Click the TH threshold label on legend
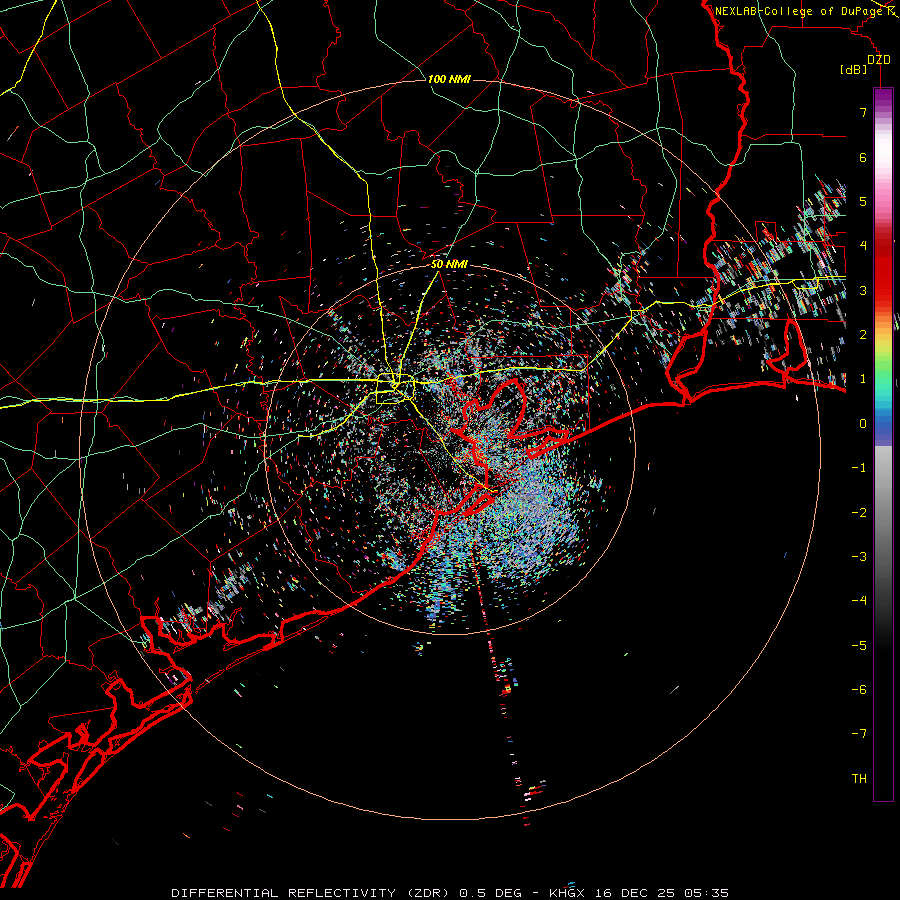Screen dimensions: 900x900 click(x=859, y=779)
